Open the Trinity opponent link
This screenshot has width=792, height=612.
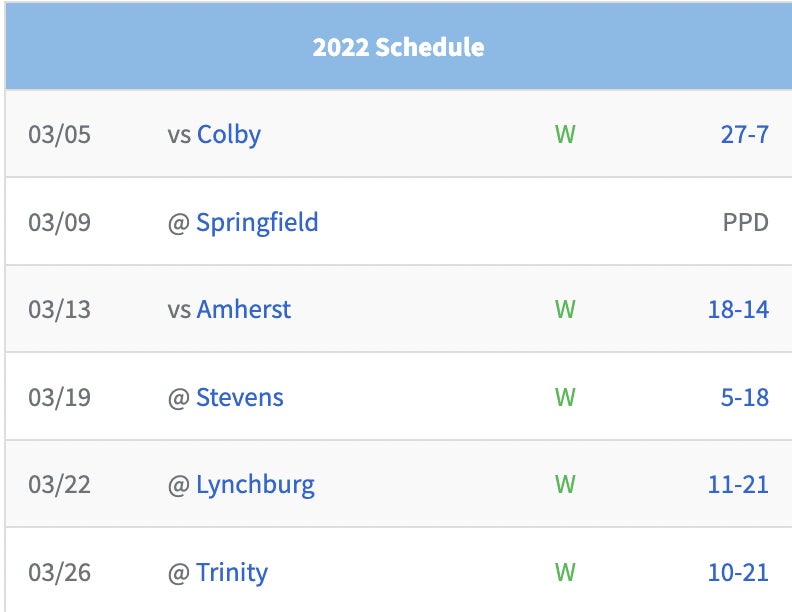click(232, 572)
